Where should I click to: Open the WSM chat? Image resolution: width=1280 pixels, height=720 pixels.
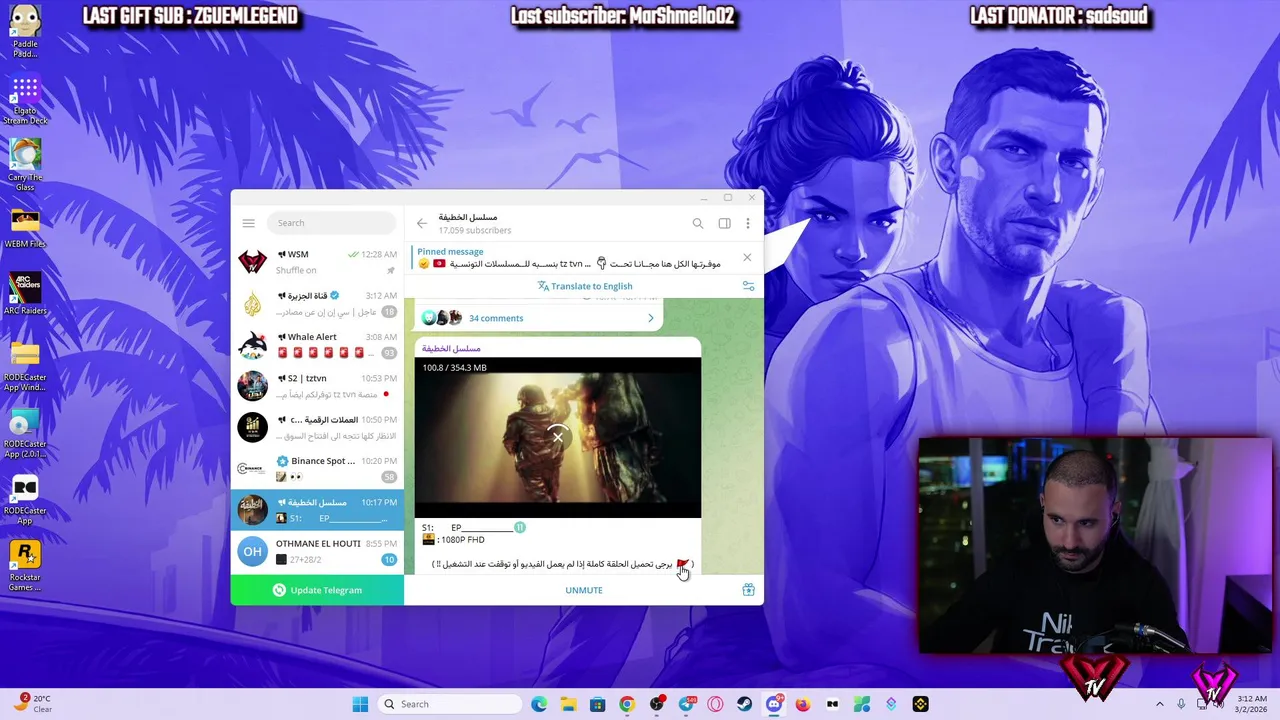click(x=317, y=262)
